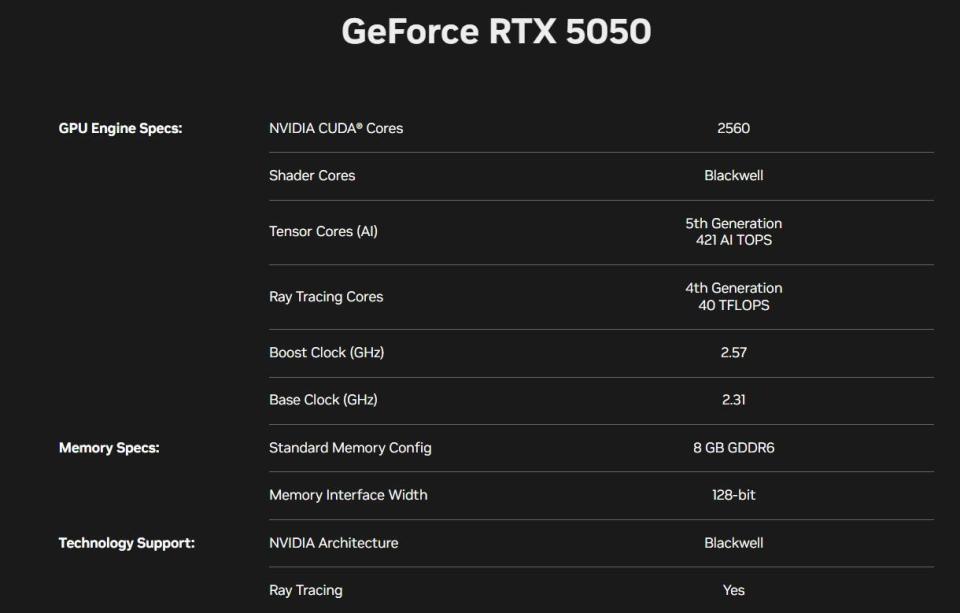
Task: Click the NVIDIA CUDA Cores row label
Action: 336,129
